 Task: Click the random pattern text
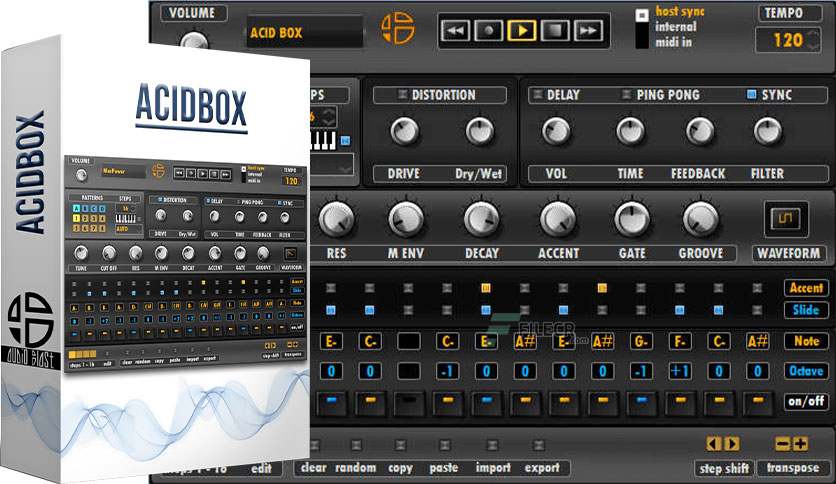click(356, 468)
